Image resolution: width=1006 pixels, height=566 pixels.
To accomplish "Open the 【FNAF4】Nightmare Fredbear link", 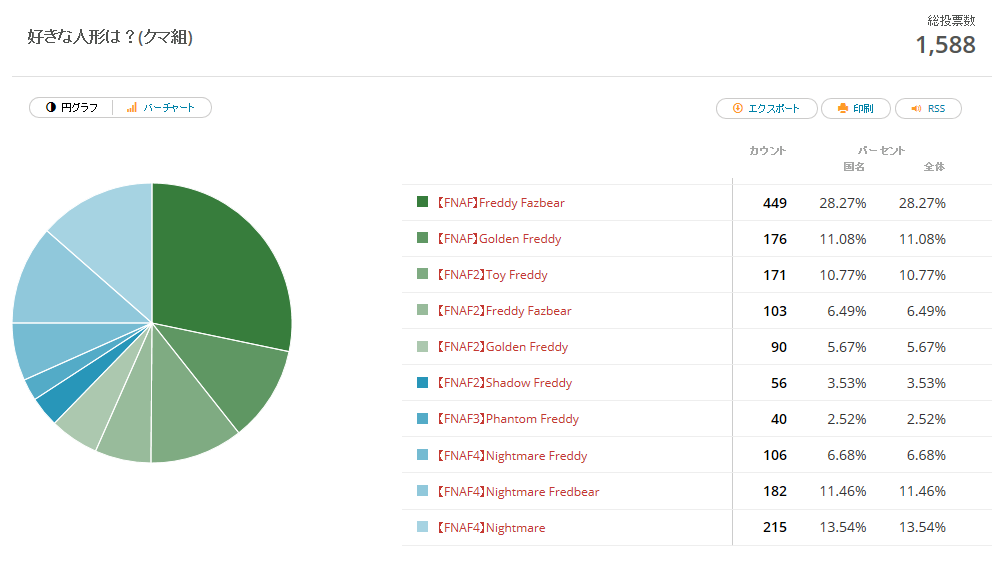I will (x=517, y=492).
